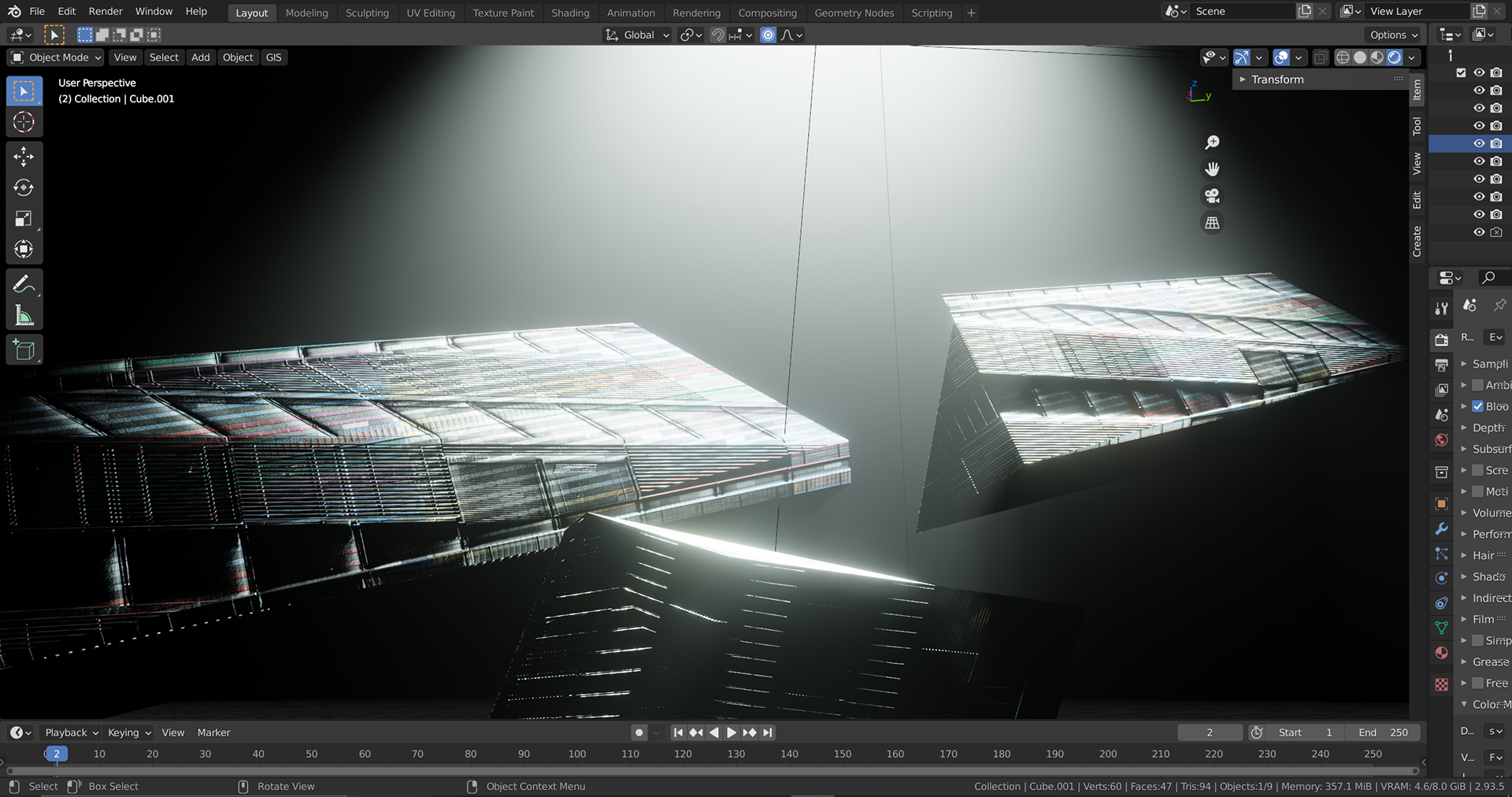Select the Measure tool
Screen dimensions: 1512x797
pyautogui.click(x=24, y=315)
